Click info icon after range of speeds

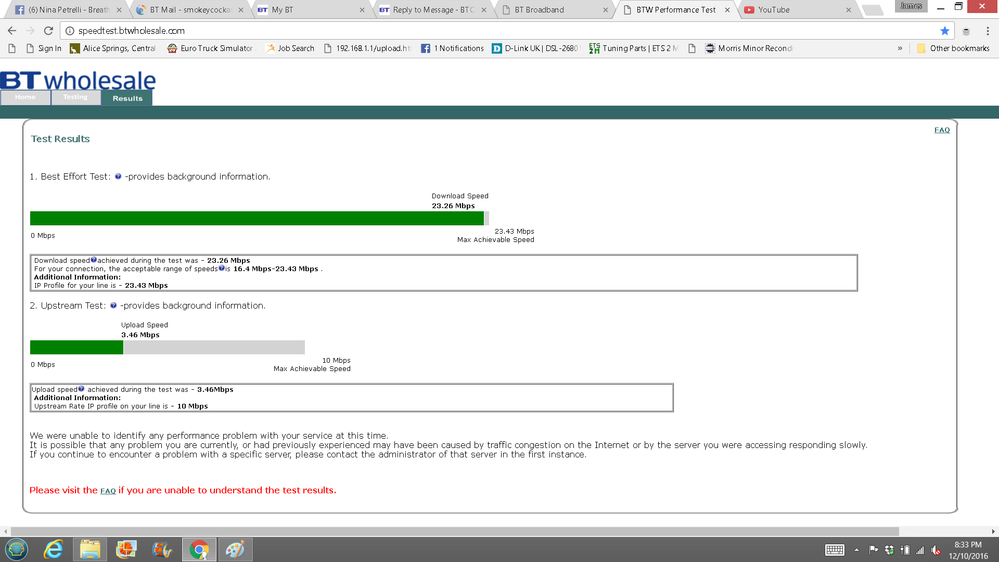221,268
